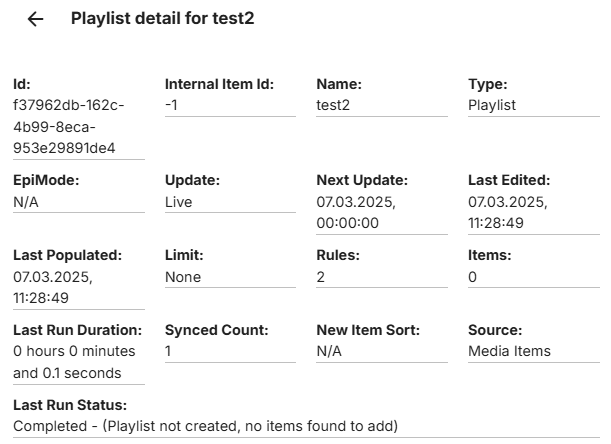Click the New Item Sort value
This screenshot has height=444, width=611.
click(x=329, y=351)
